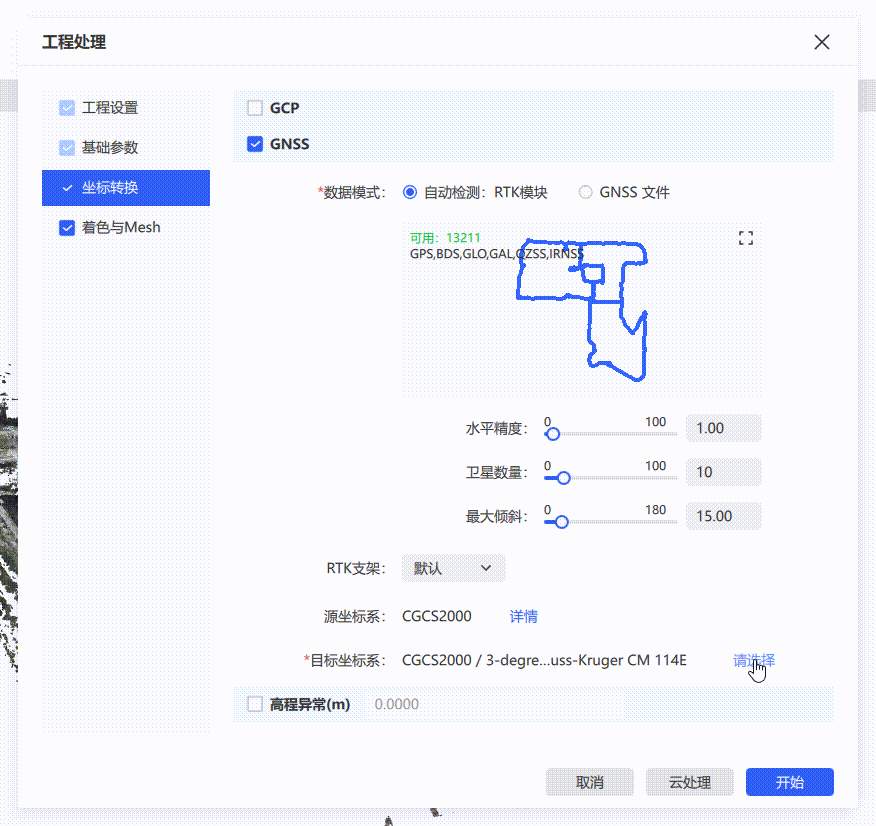This screenshot has width=876, height=826.
Task: Click the 取消 button
Action: 589,782
